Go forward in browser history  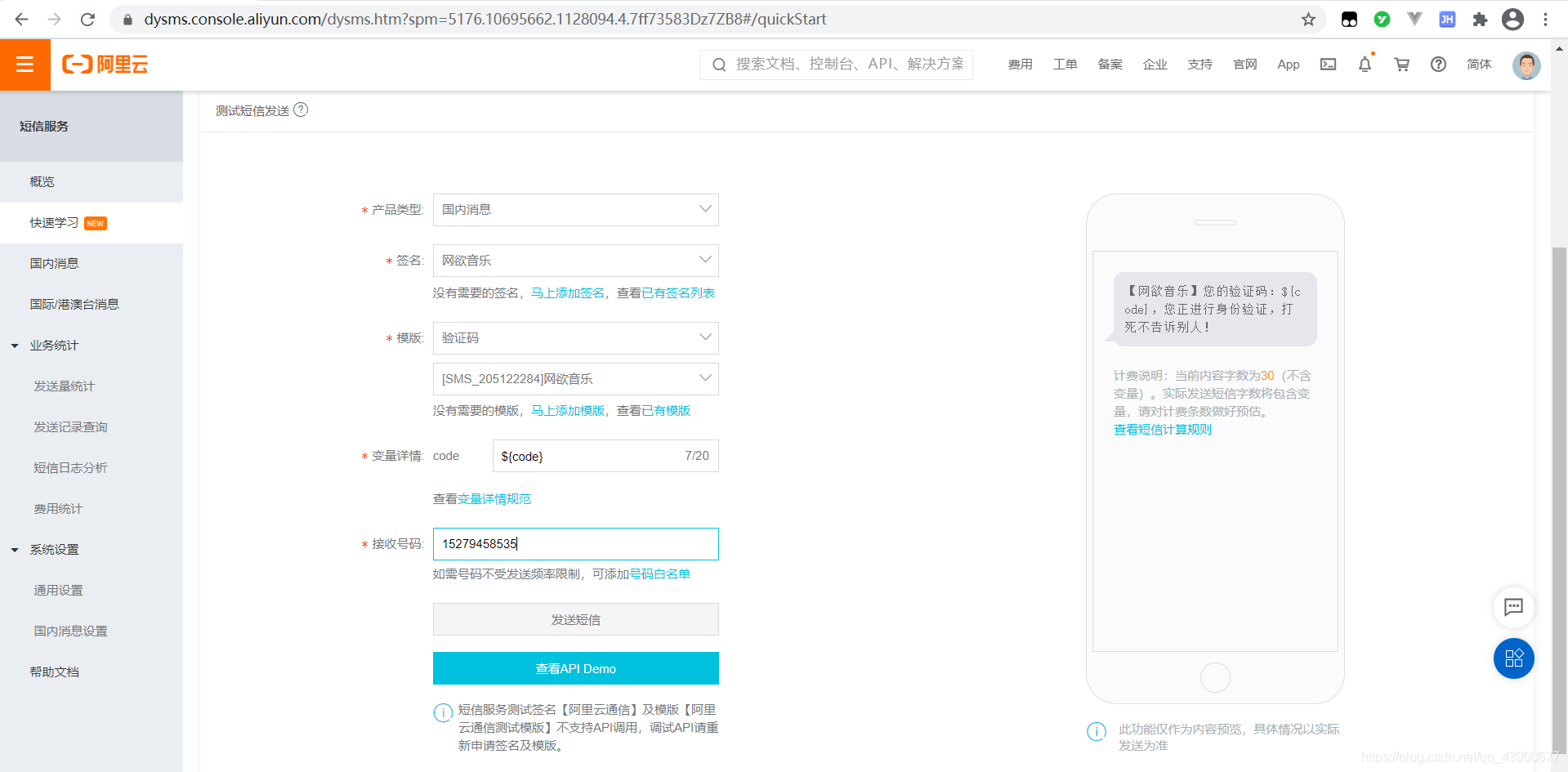[55, 19]
